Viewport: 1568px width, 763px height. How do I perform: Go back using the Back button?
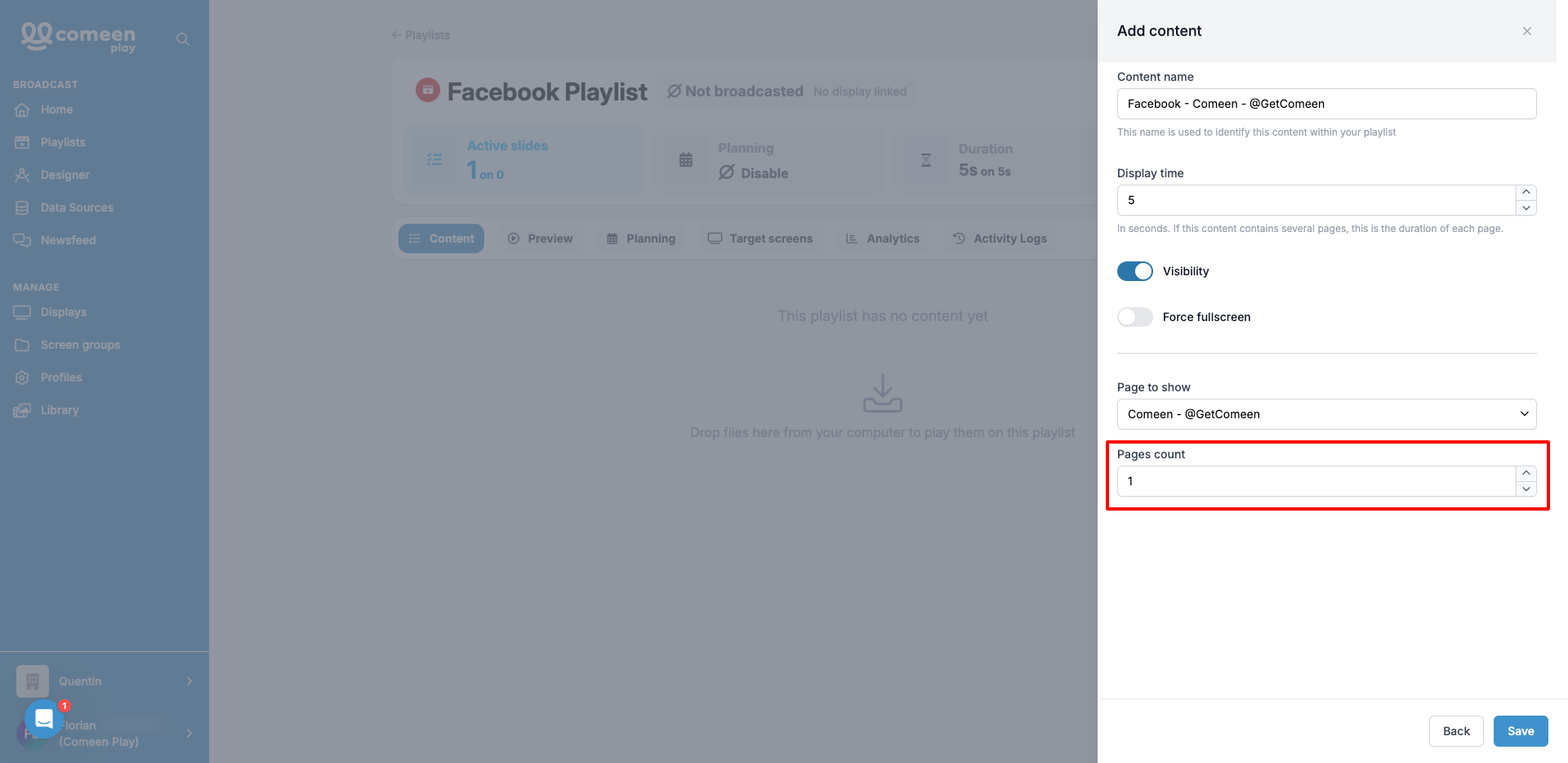[x=1456, y=731]
